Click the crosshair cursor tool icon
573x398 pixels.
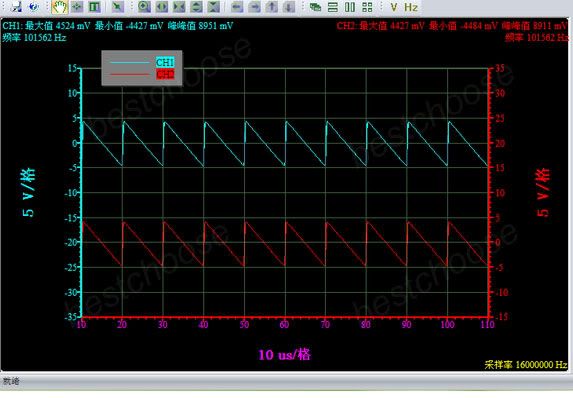point(77,7)
